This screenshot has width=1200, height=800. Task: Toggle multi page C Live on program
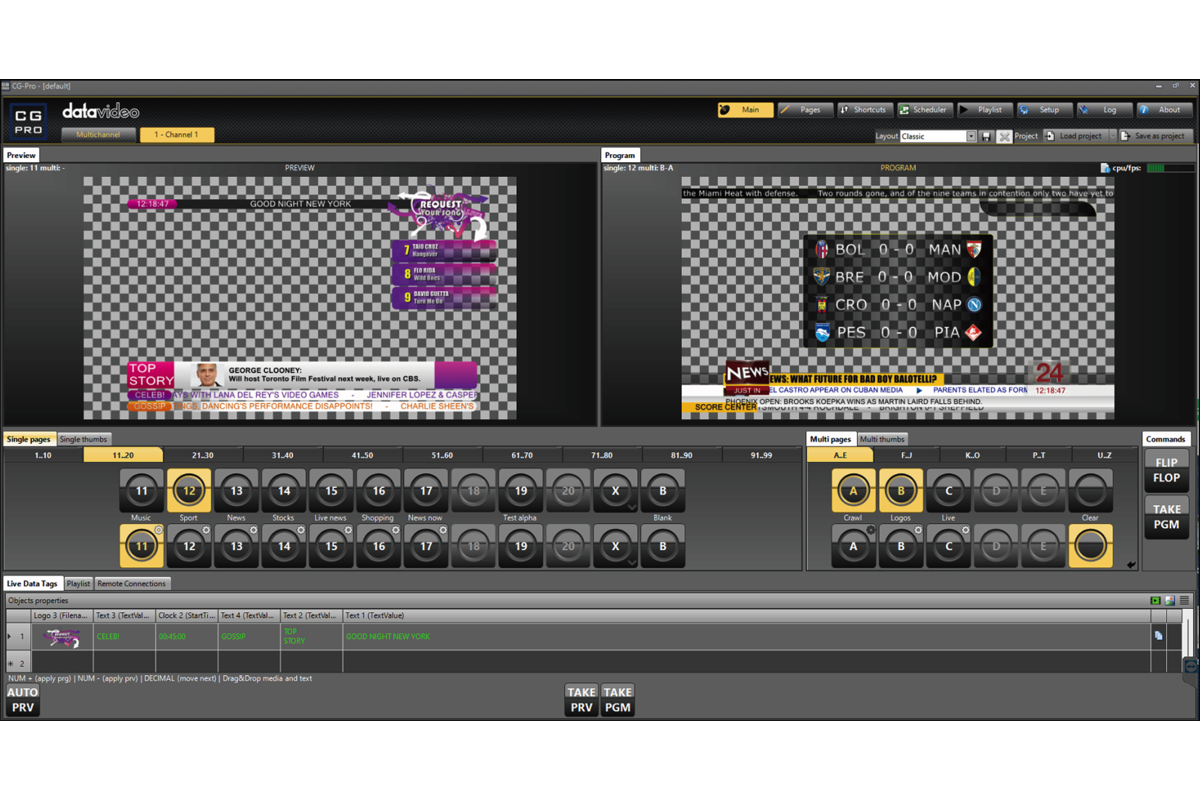coord(948,491)
